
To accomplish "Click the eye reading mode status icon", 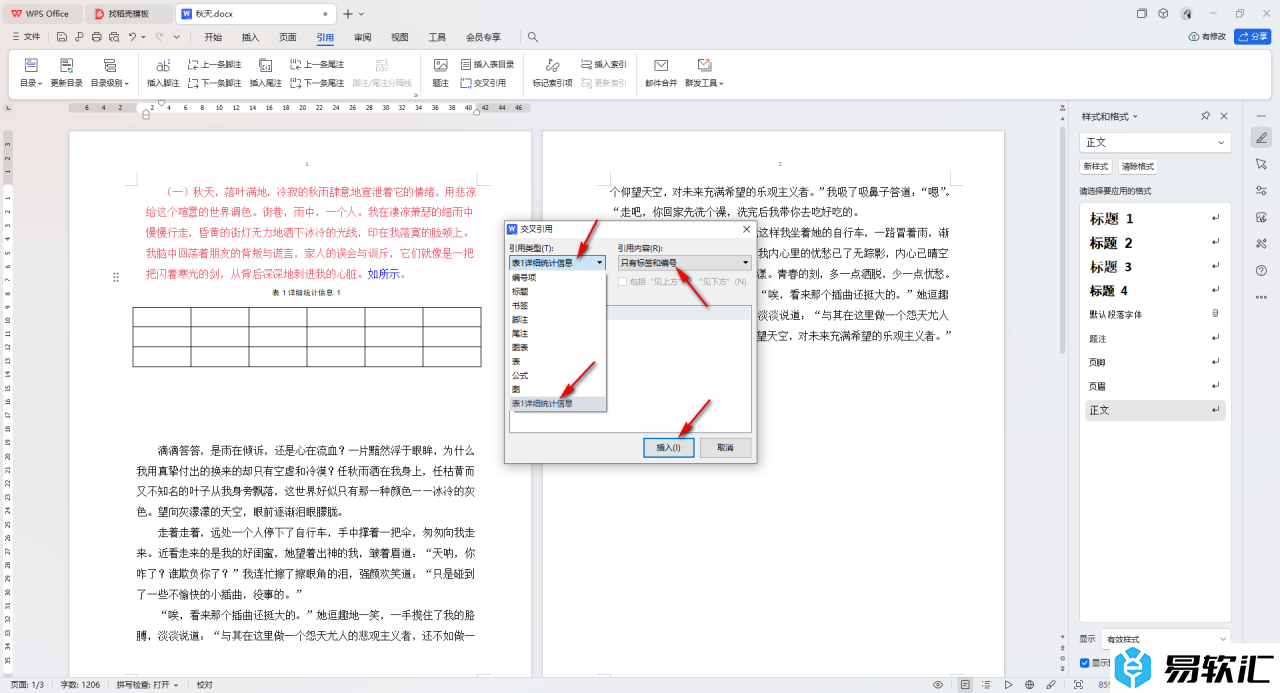I will (x=938, y=685).
